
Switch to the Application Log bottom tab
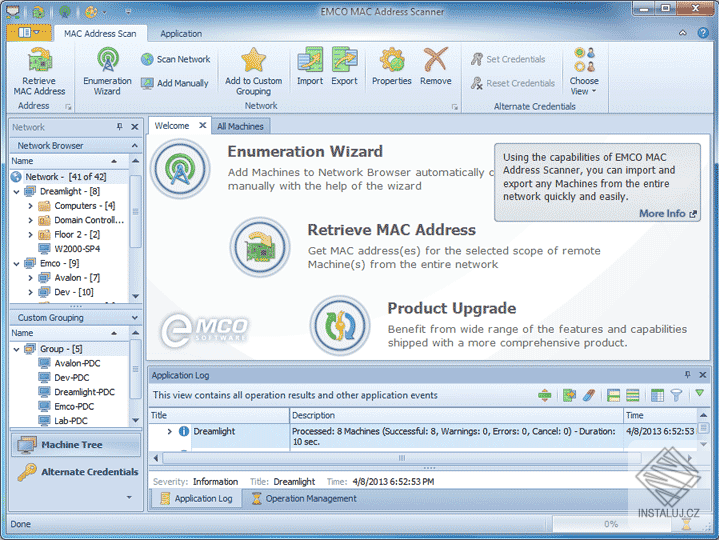[x=196, y=498]
